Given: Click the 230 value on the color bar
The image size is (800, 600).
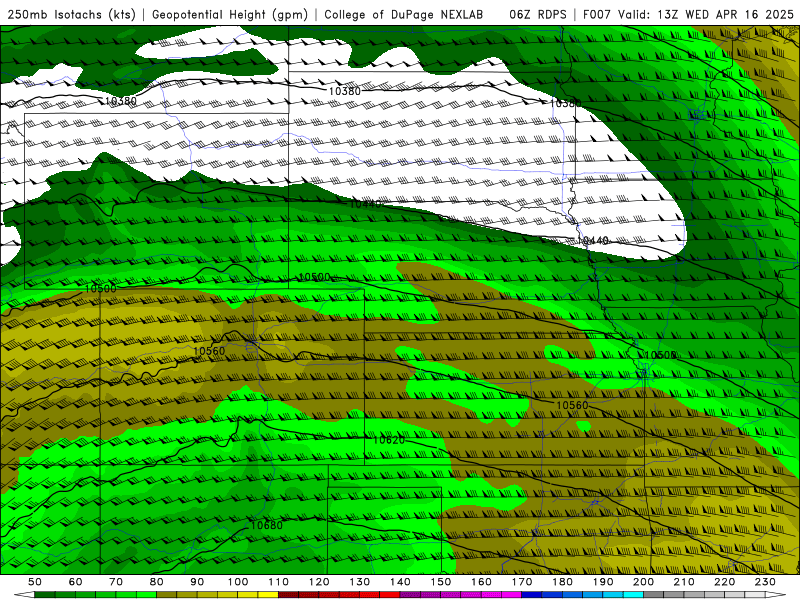Looking at the screenshot, I should 765,582.
